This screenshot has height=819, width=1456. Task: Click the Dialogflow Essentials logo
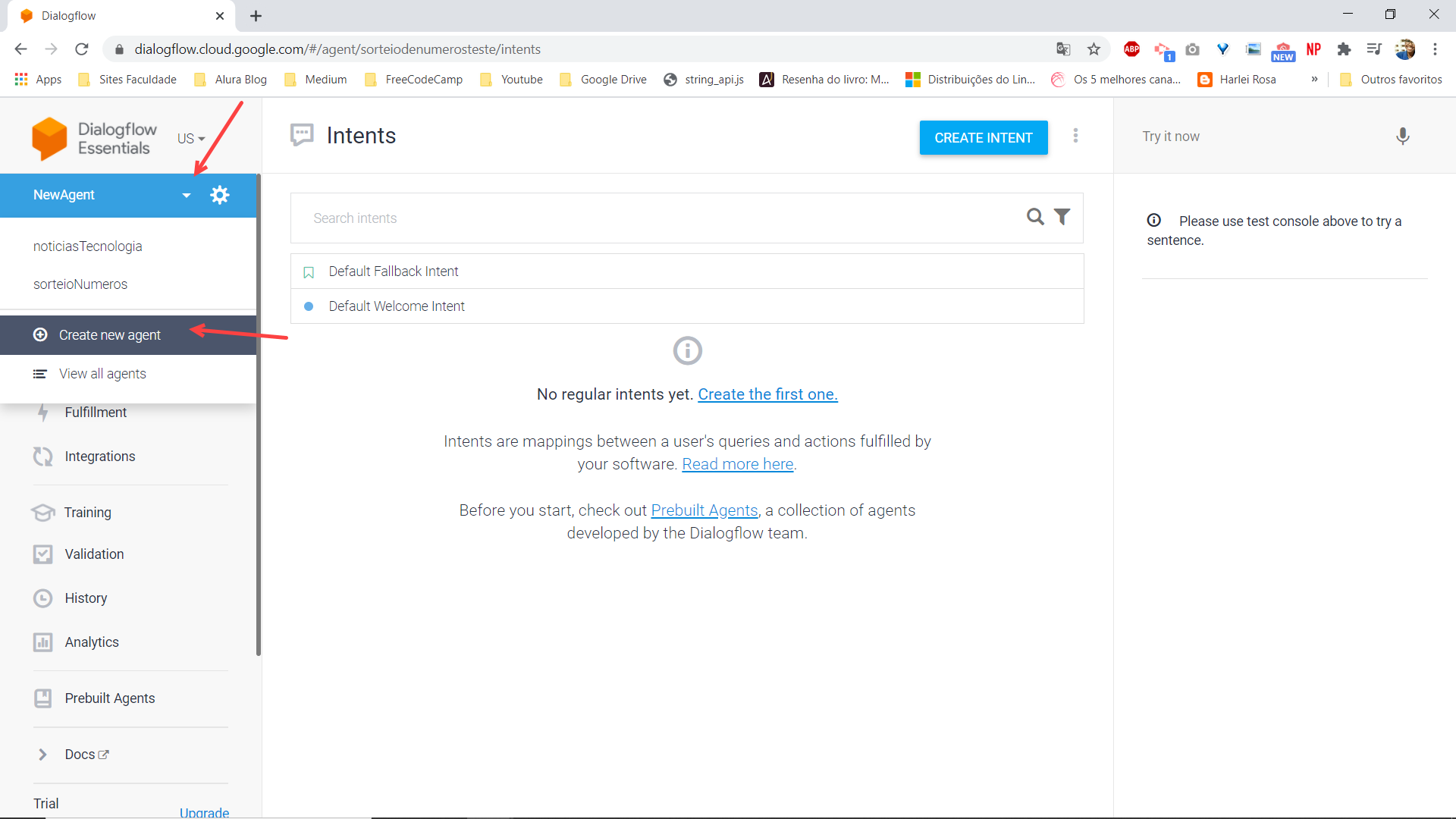tap(94, 138)
